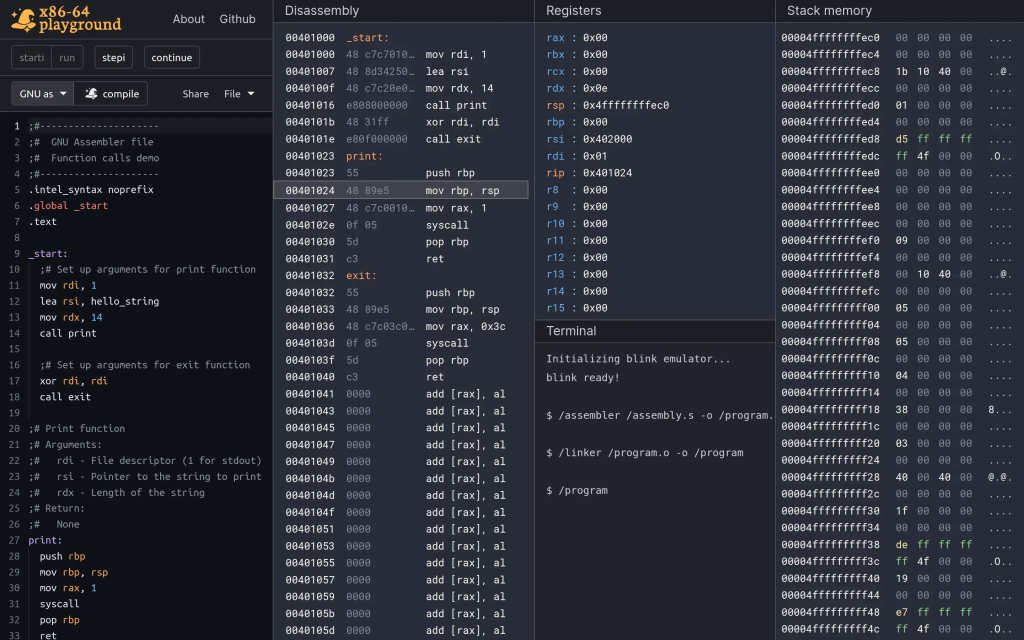Open the Share option

pos(196,94)
